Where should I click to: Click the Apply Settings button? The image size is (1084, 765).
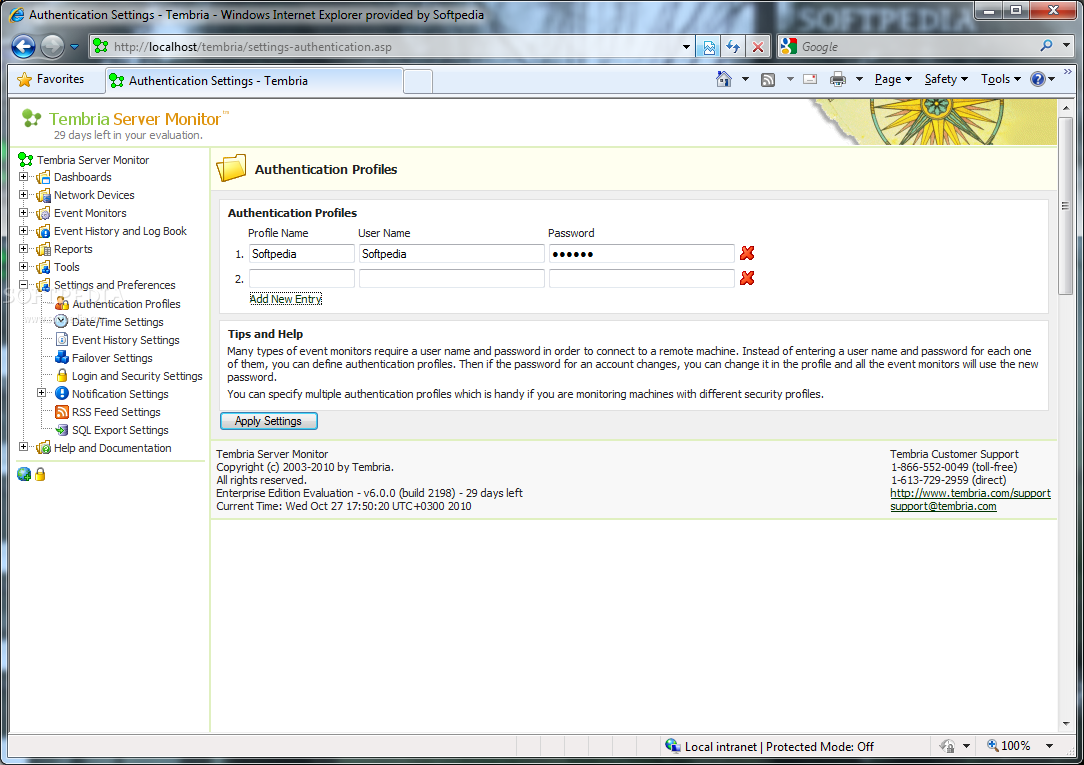[x=268, y=421]
